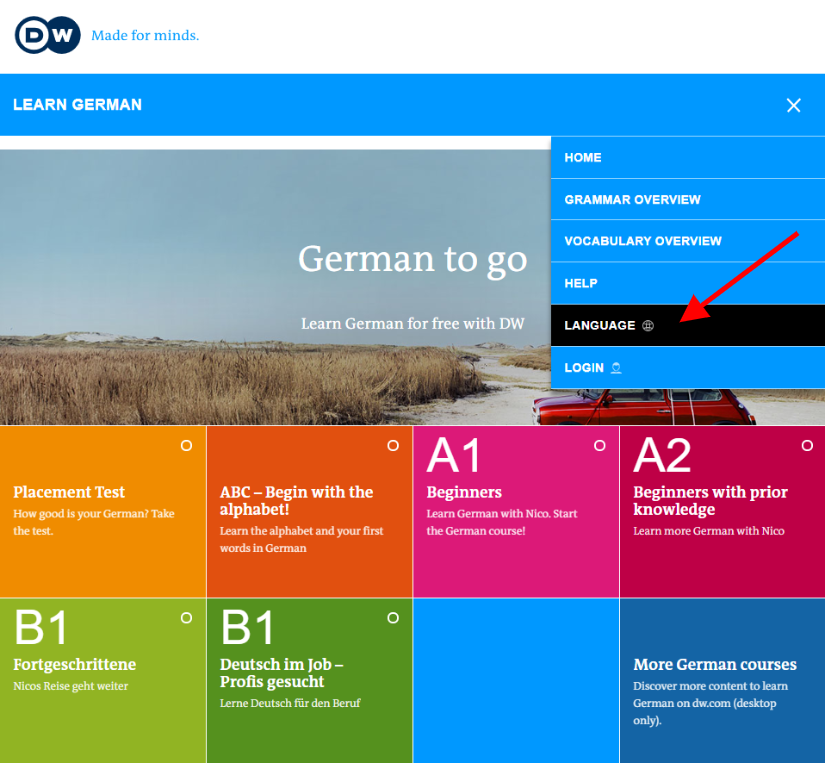Close the navigation menu with X
This screenshot has height=763, width=825.
793,105
